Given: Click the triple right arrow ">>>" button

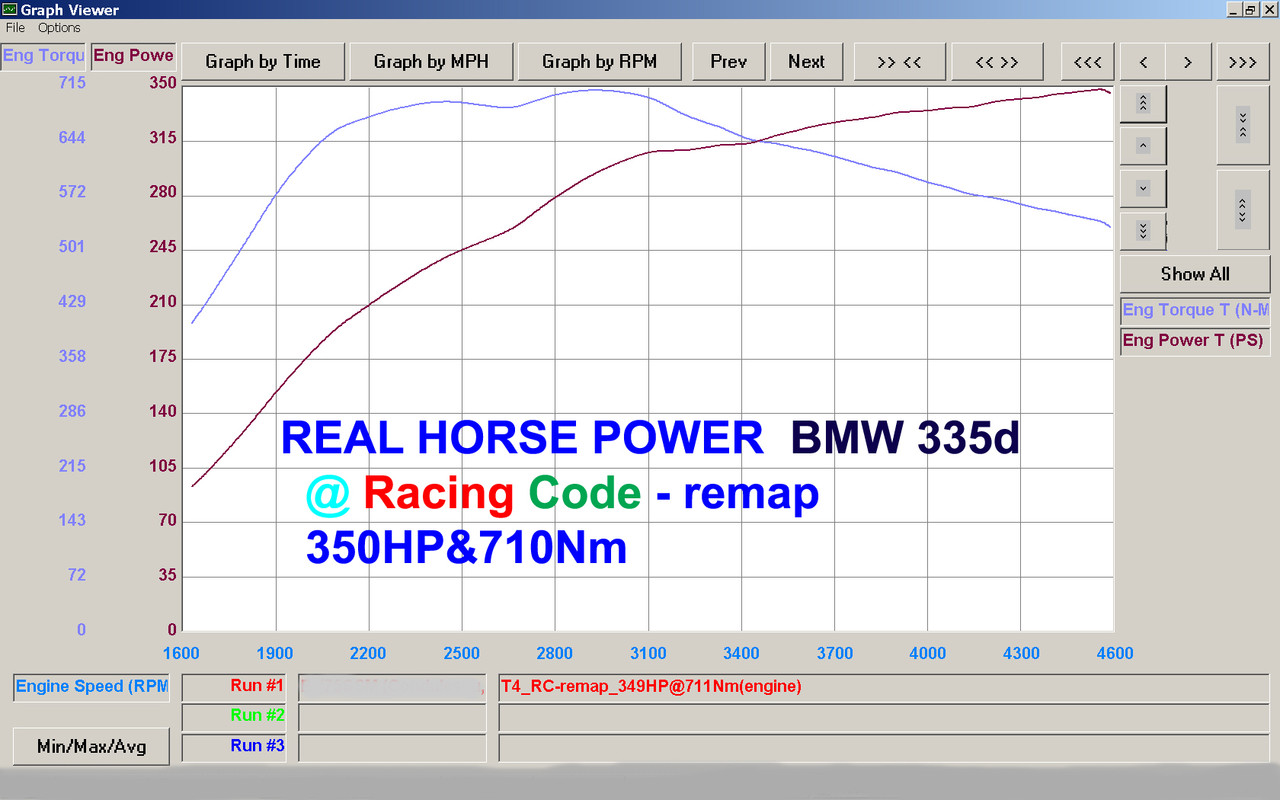Looking at the screenshot, I should pyautogui.click(x=1243, y=62).
